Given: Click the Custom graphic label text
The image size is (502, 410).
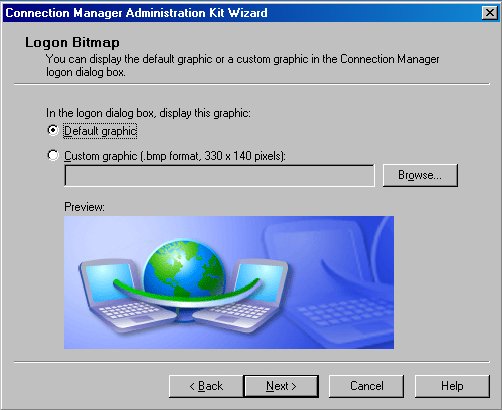Looking at the screenshot, I should [175, 156].
